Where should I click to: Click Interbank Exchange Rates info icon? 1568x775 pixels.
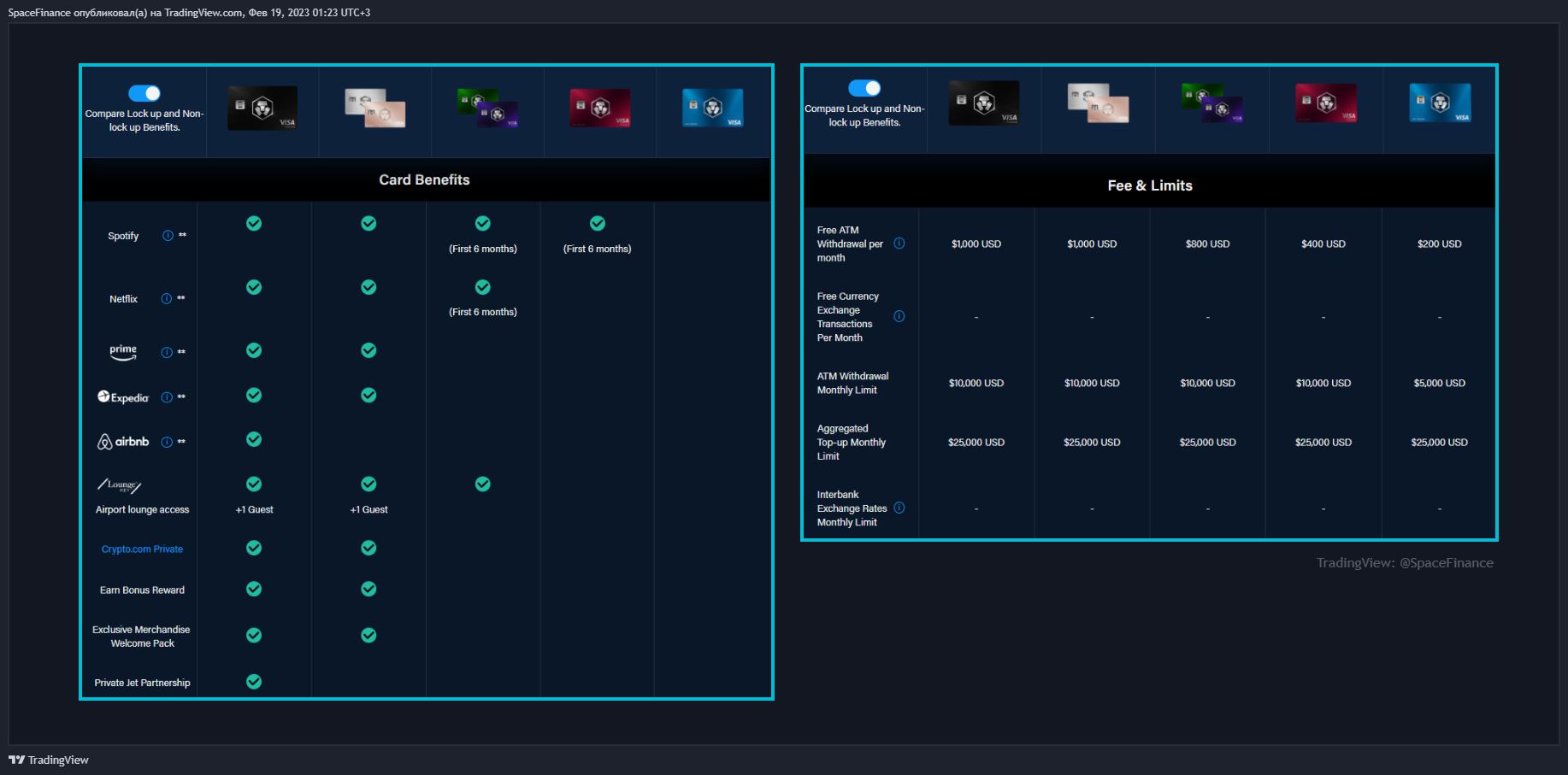click(899, 508)
